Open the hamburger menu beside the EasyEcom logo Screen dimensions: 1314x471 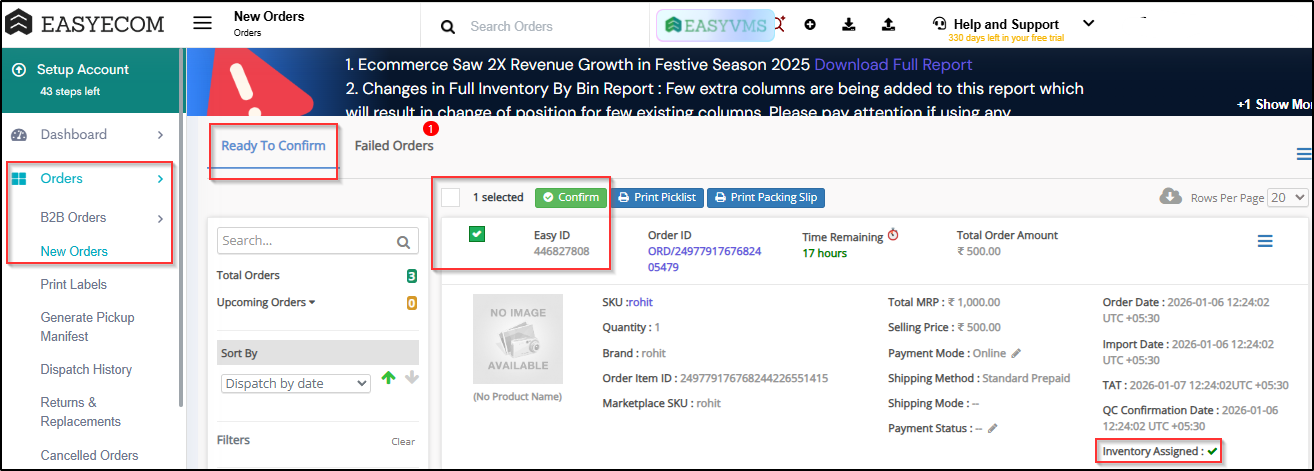coord(202,24)
